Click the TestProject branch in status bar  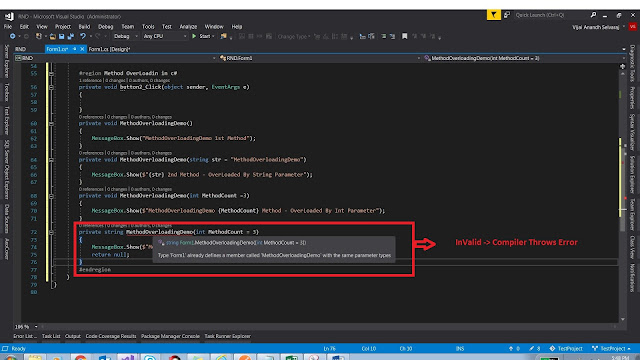point(611,349)
